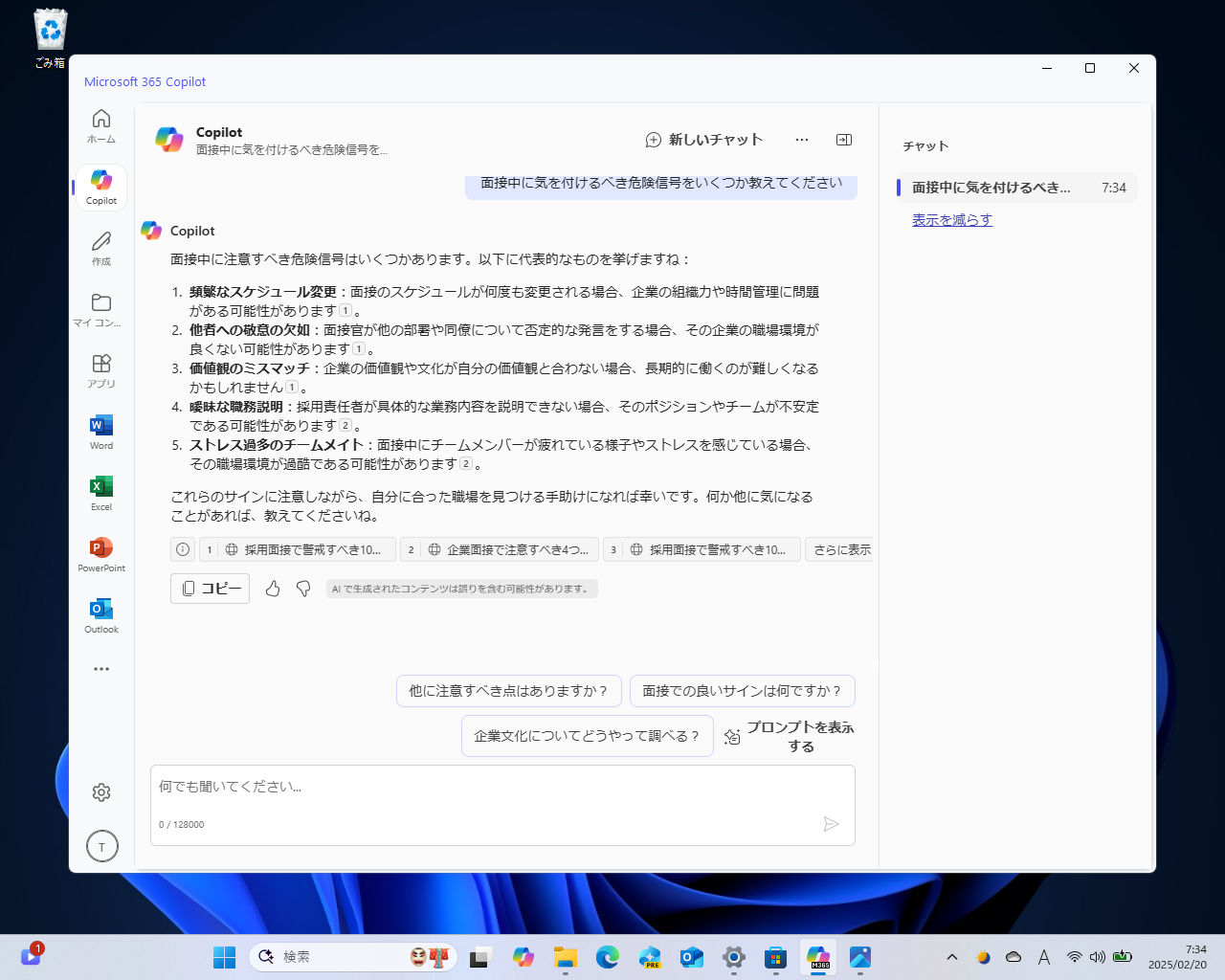Image resolution: width=1225 pixels, height=980 pixels.
Task: Expand さらに表示 to reveal more citations
Action: click(x=840, y=549)
